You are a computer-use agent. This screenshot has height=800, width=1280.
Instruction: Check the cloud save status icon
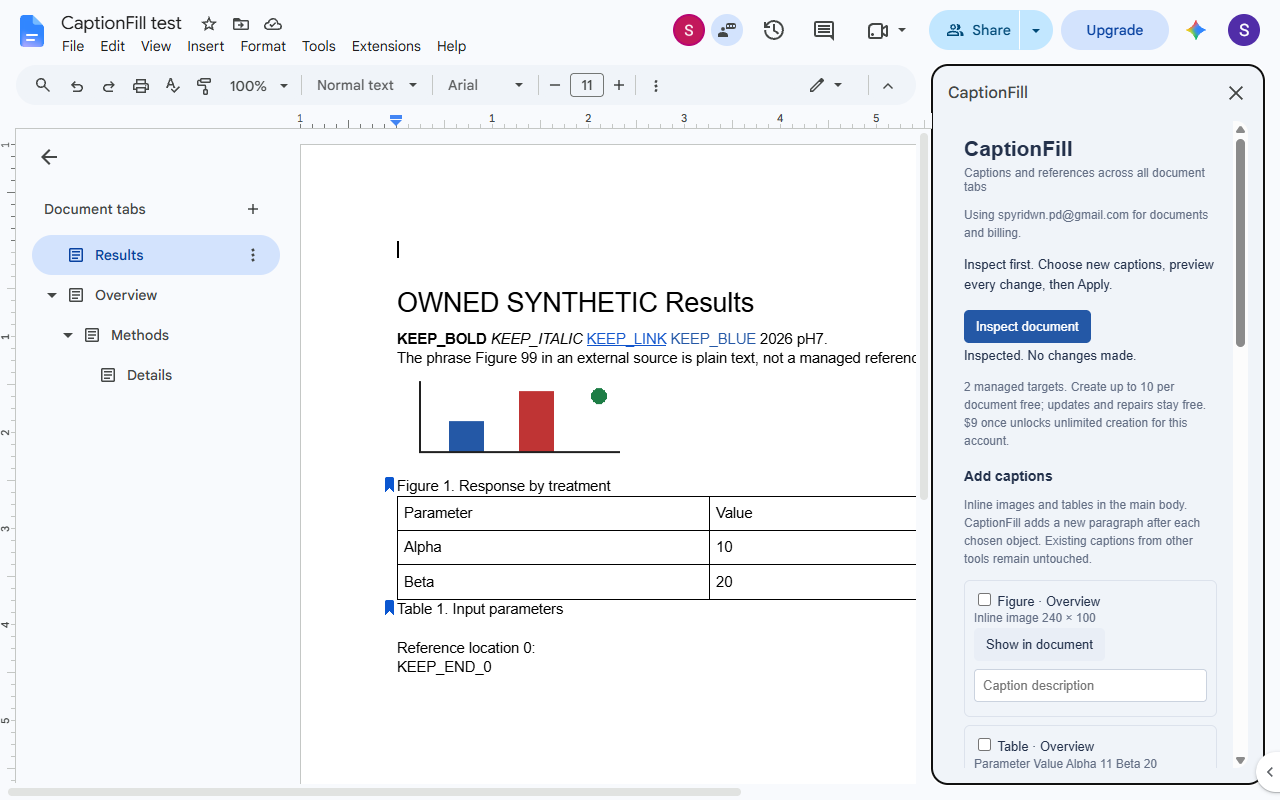(273, 24)
